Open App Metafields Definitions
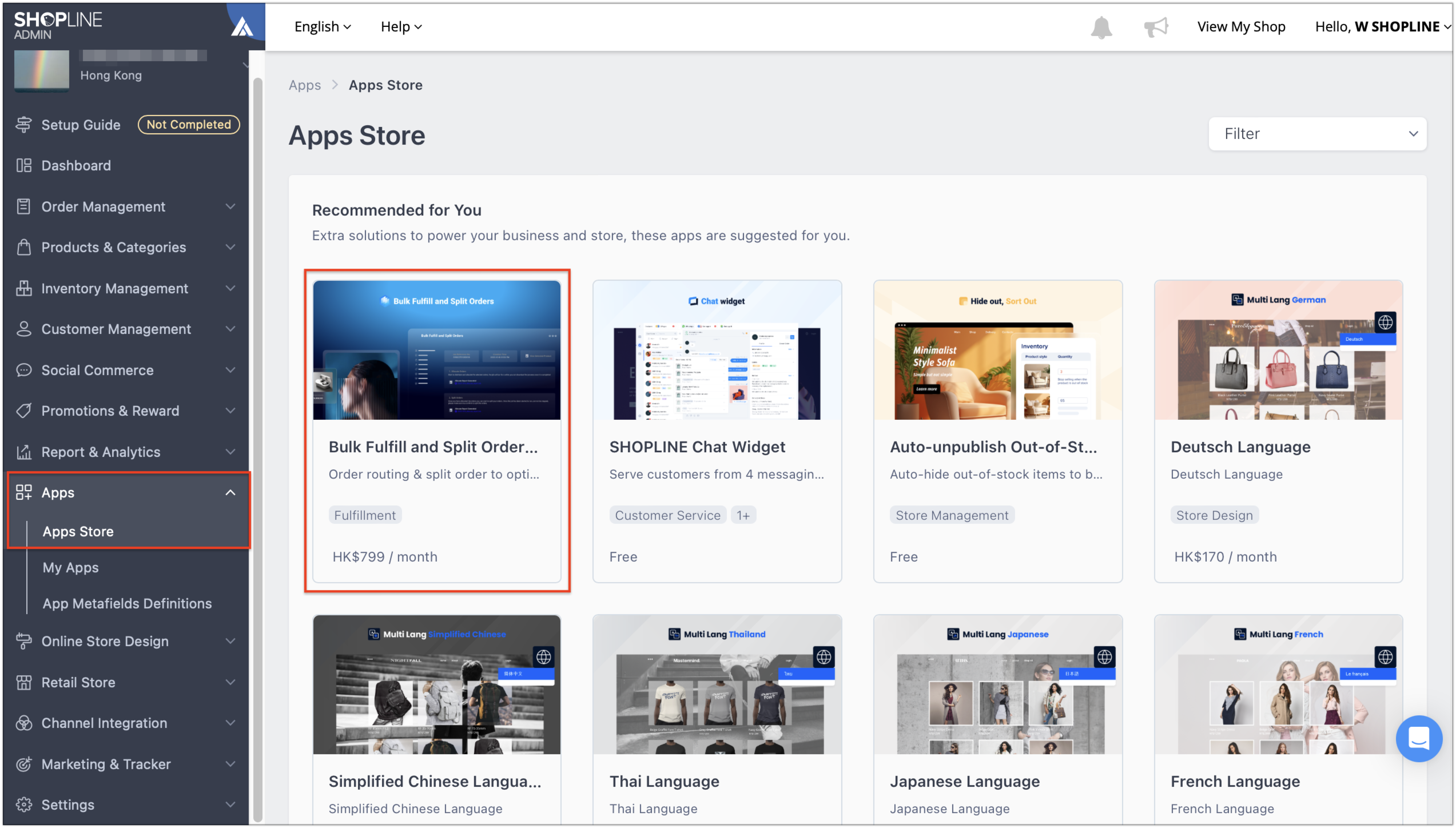Viewport: 1456px width, 828px height. [127, 603]
